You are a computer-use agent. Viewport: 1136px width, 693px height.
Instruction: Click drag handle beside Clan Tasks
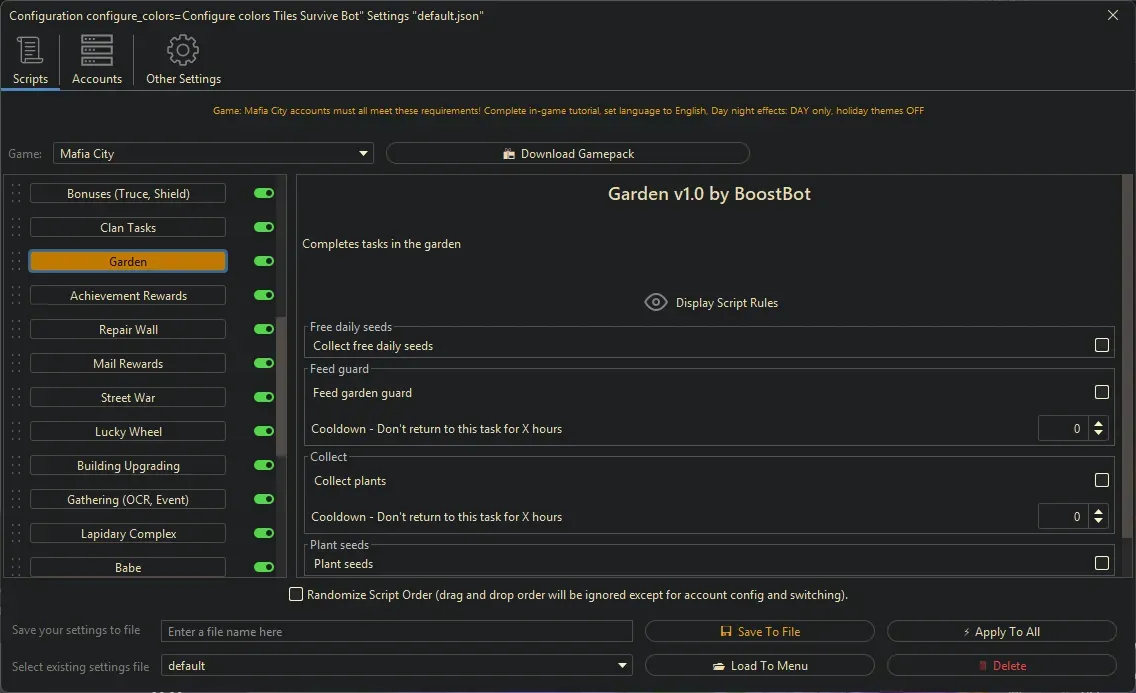coord(16,228)
